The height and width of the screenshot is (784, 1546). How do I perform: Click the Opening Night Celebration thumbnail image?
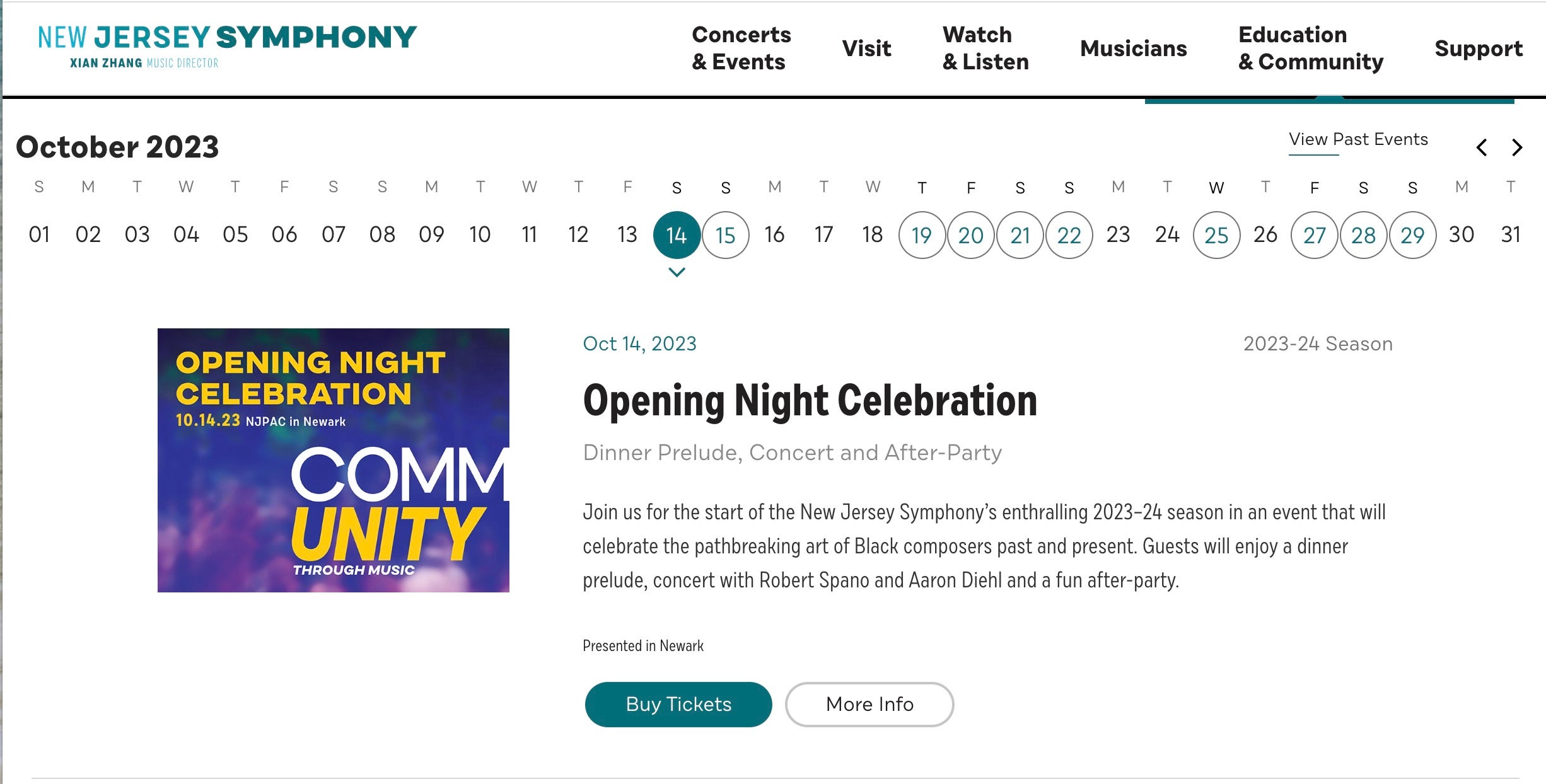coord(334,460)
